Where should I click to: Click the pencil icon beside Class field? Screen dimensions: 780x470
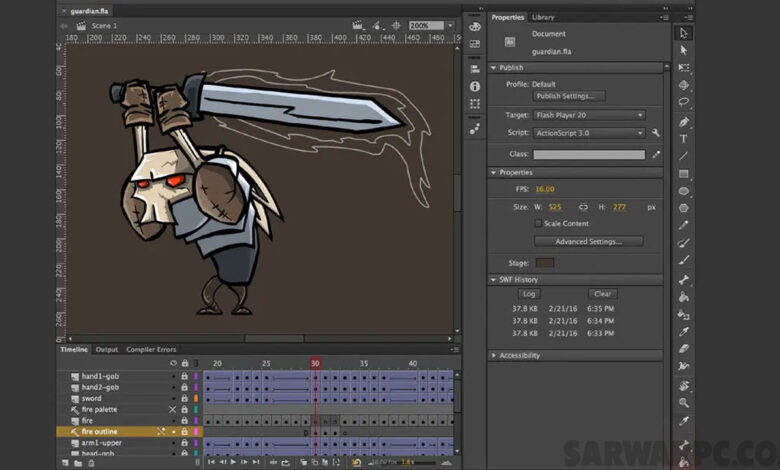[656, 154]
